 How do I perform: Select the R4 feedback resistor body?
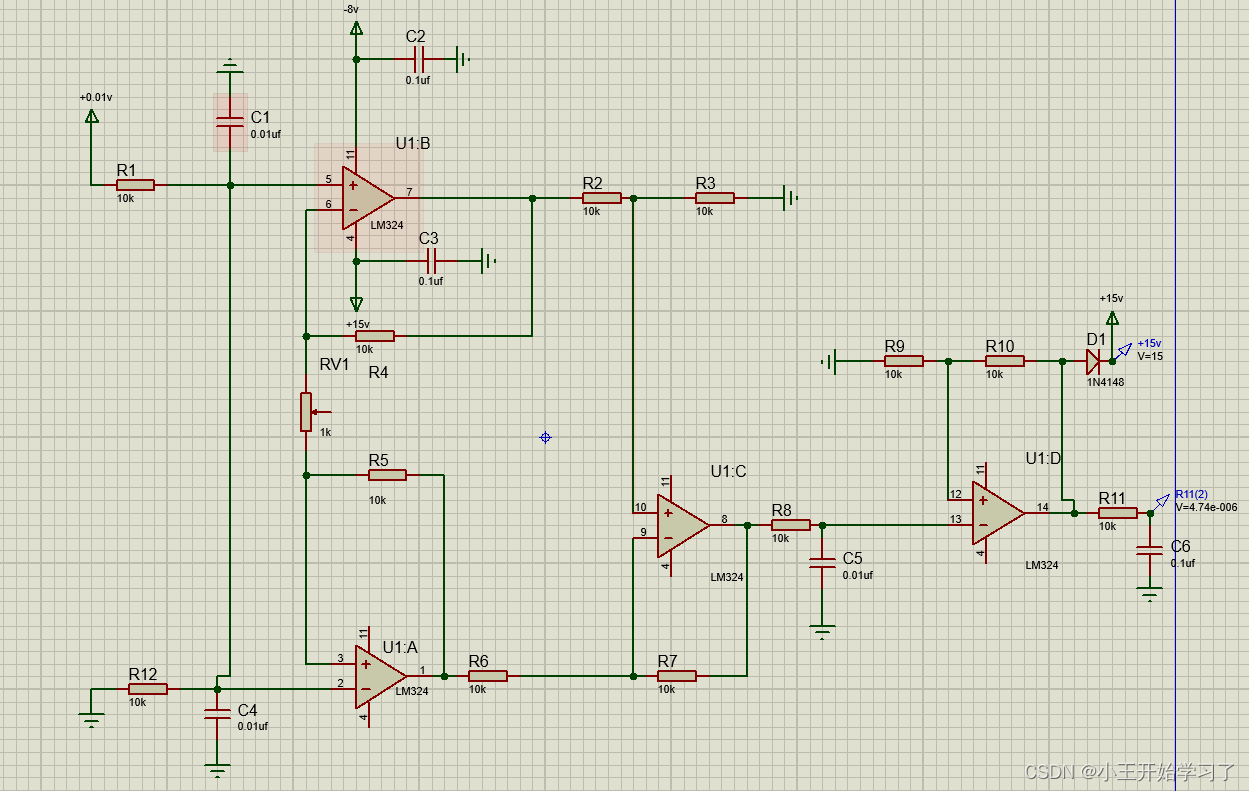(x=375, y=336)
